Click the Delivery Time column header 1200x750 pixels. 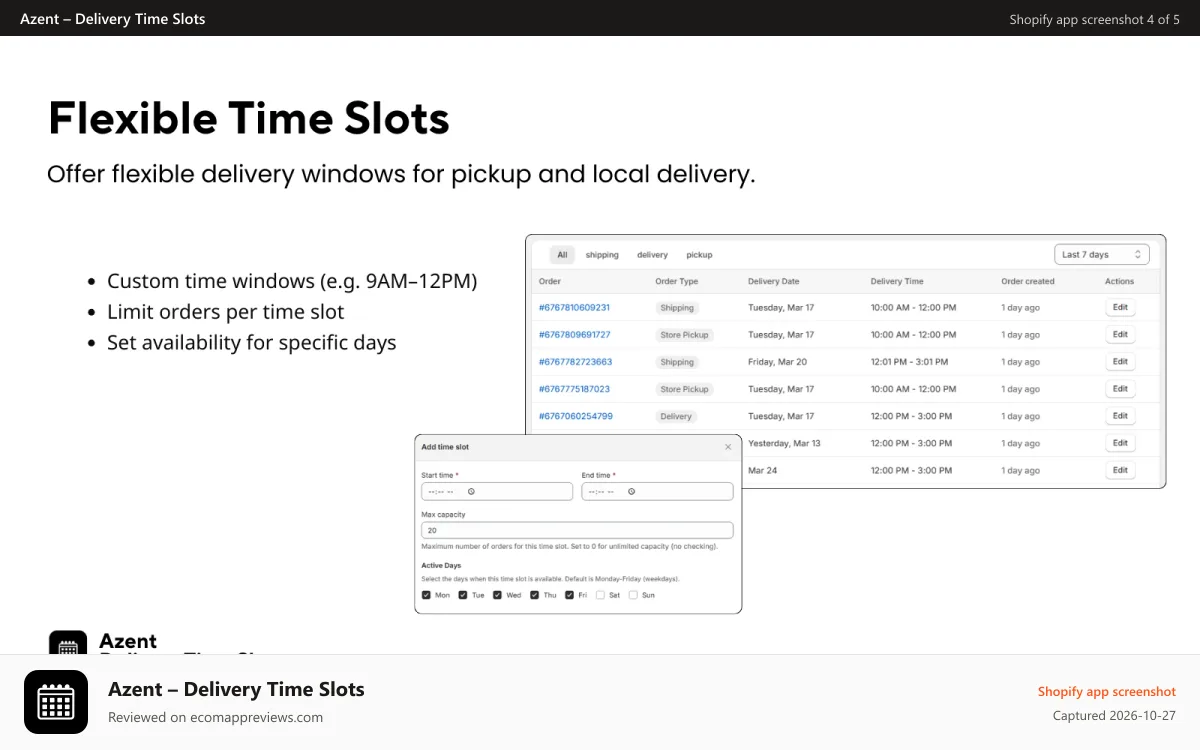(897, 282)
